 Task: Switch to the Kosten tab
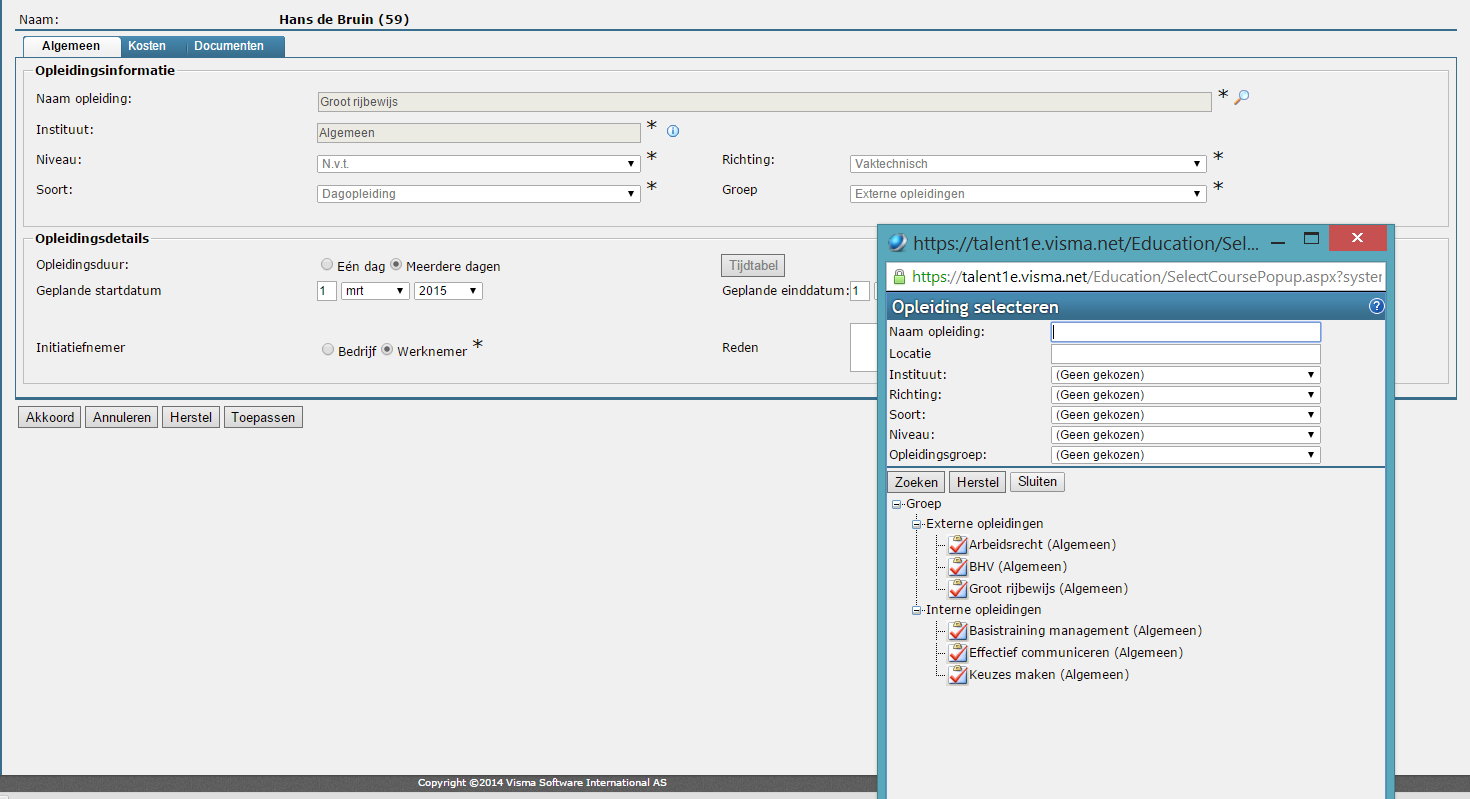(x=147, y=46)
